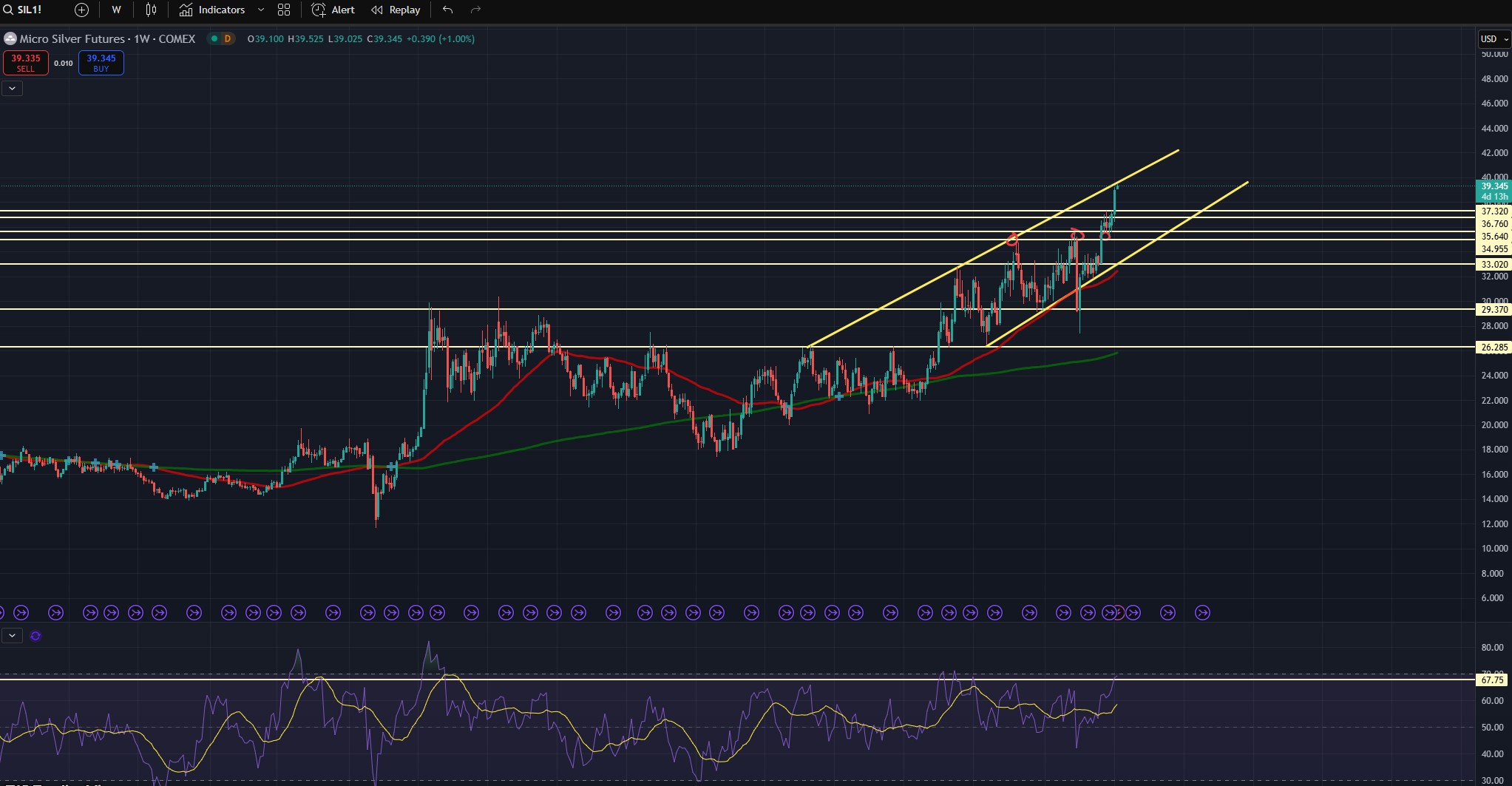Select the 36.760 horizontal line price label
The height and width of the screenshot is (786, 1512).
pyautogui.click(x=1494, y=224)
